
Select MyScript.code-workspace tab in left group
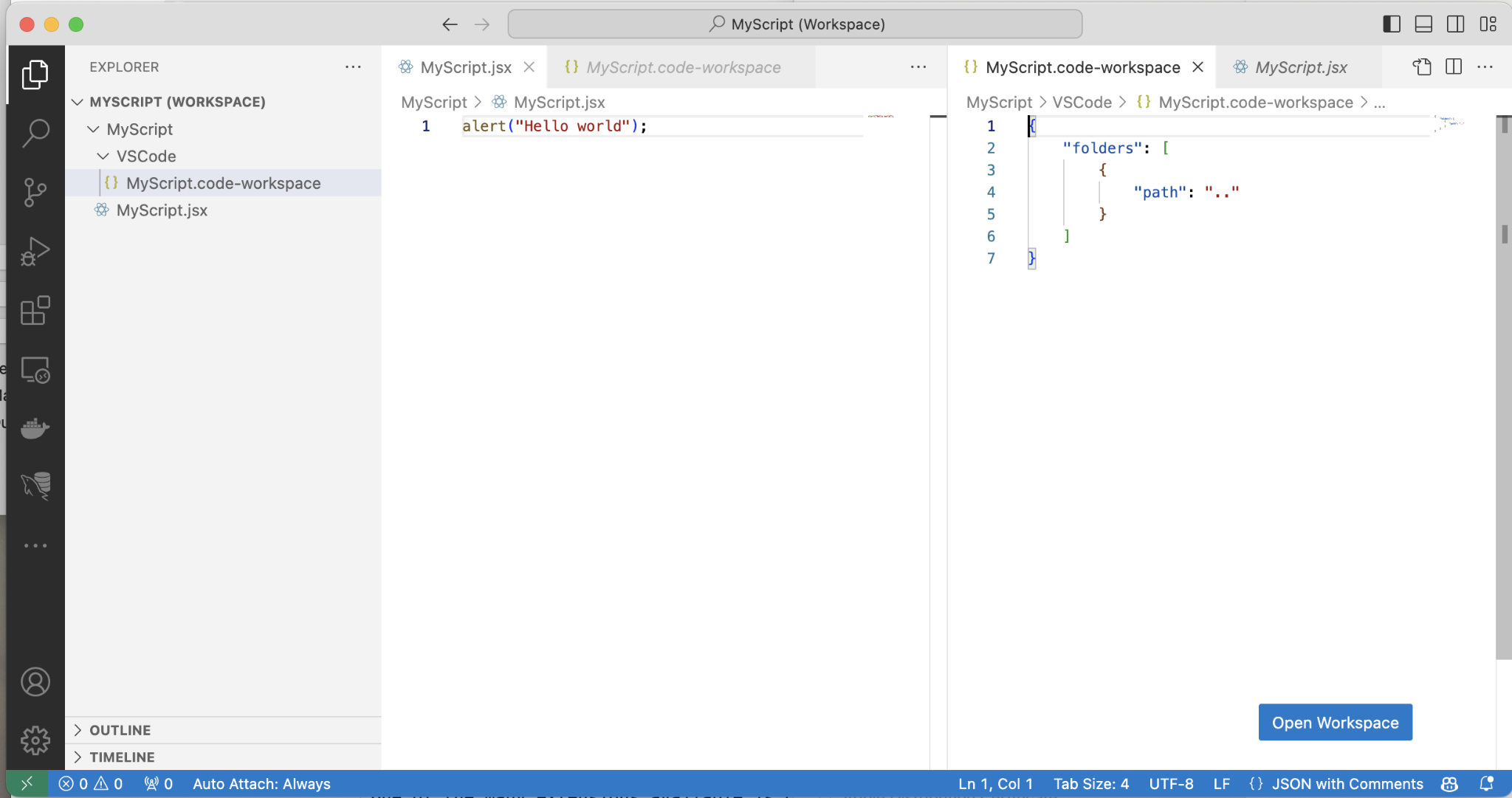(x=683, y=67)
